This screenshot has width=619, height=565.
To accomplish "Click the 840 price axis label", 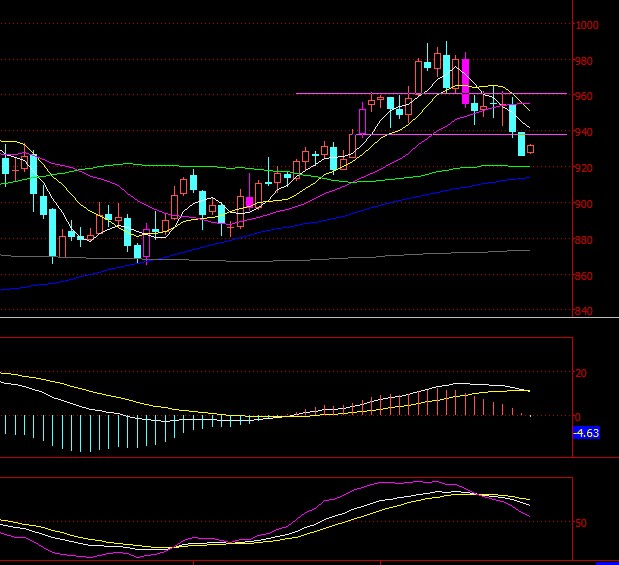I will pos(584,311).
